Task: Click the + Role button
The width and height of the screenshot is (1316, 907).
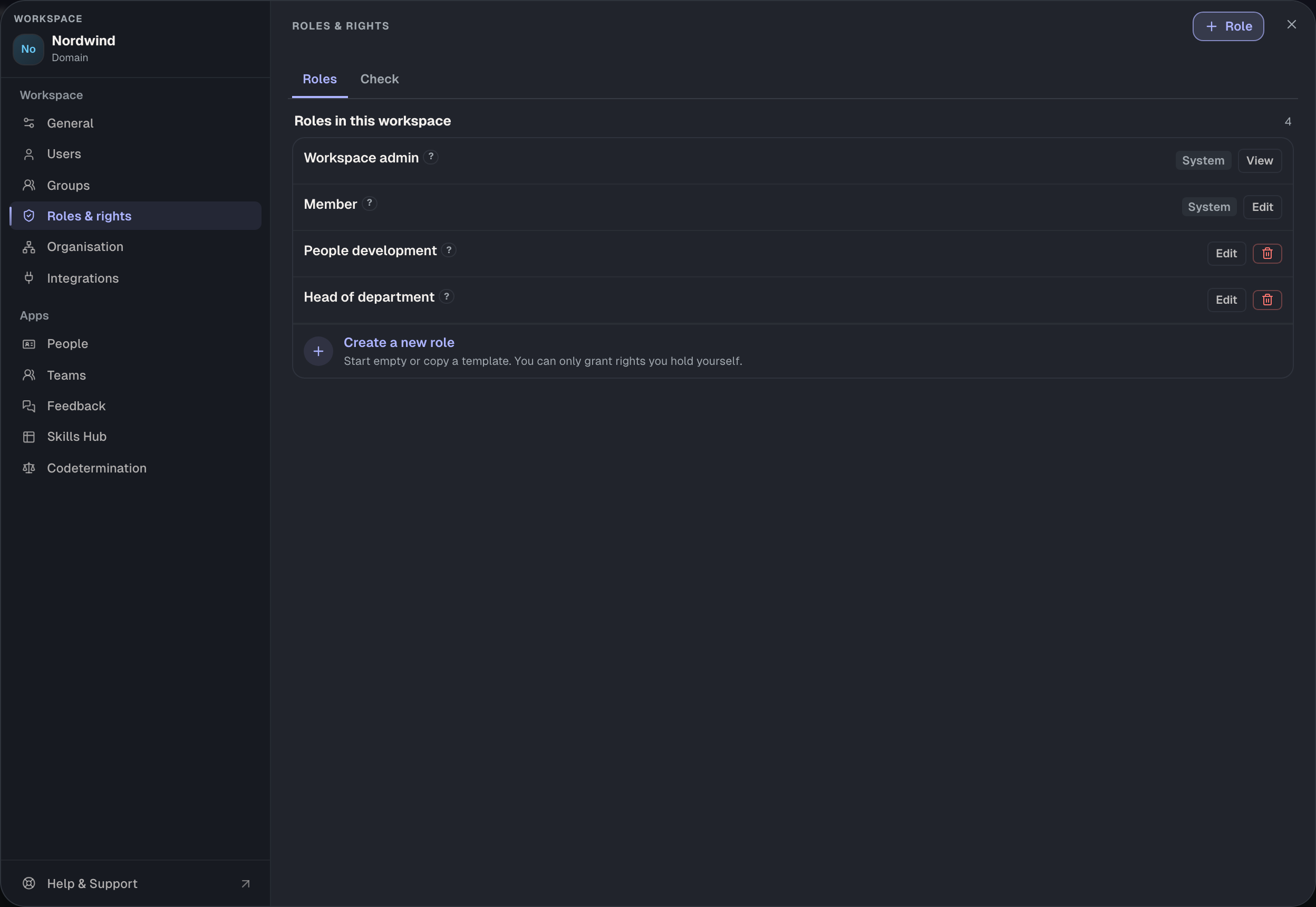Action: [x=1228, y=26]
